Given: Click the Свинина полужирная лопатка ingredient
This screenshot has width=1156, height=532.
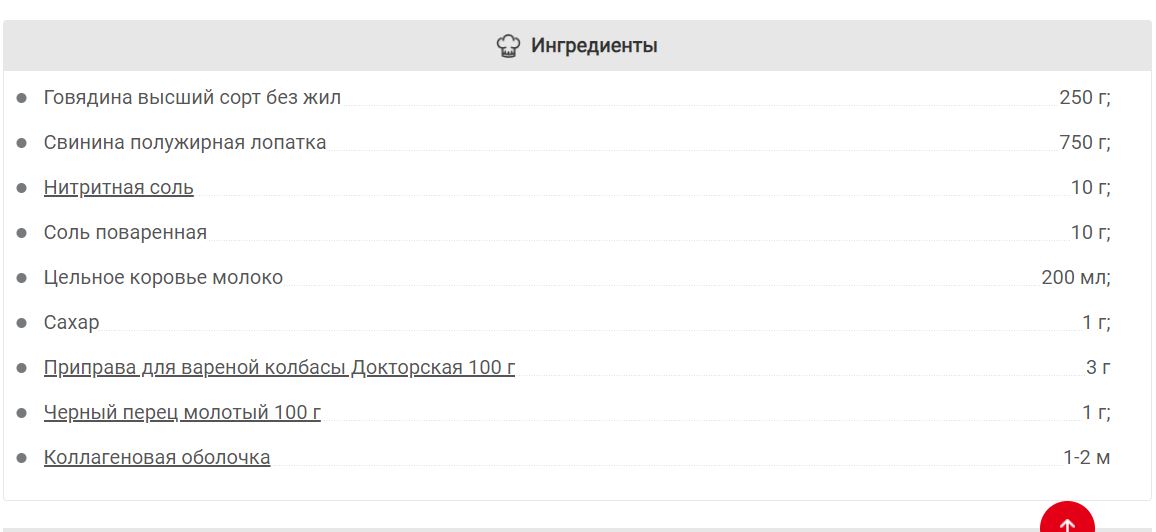Looking at the screenshot, I should [x=185, y=142].
